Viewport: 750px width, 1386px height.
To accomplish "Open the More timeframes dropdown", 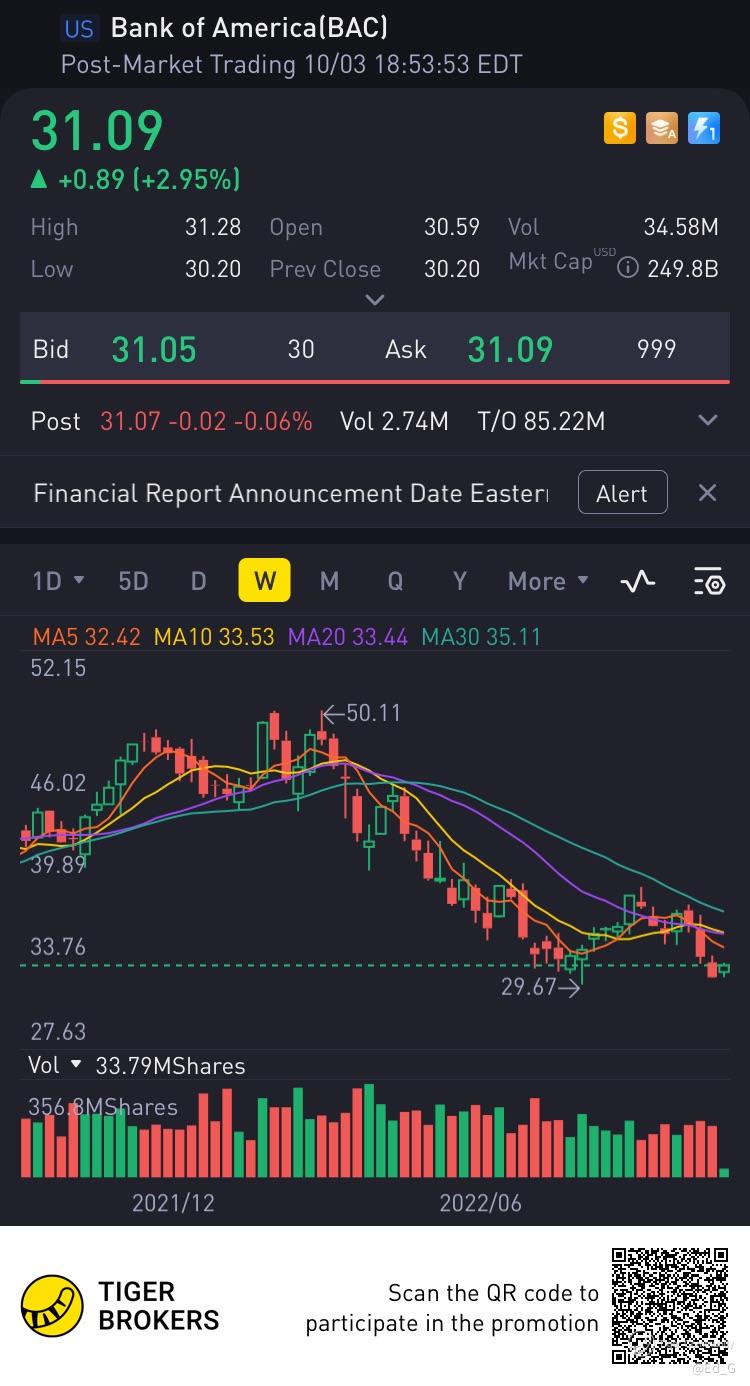I will 548,581.
